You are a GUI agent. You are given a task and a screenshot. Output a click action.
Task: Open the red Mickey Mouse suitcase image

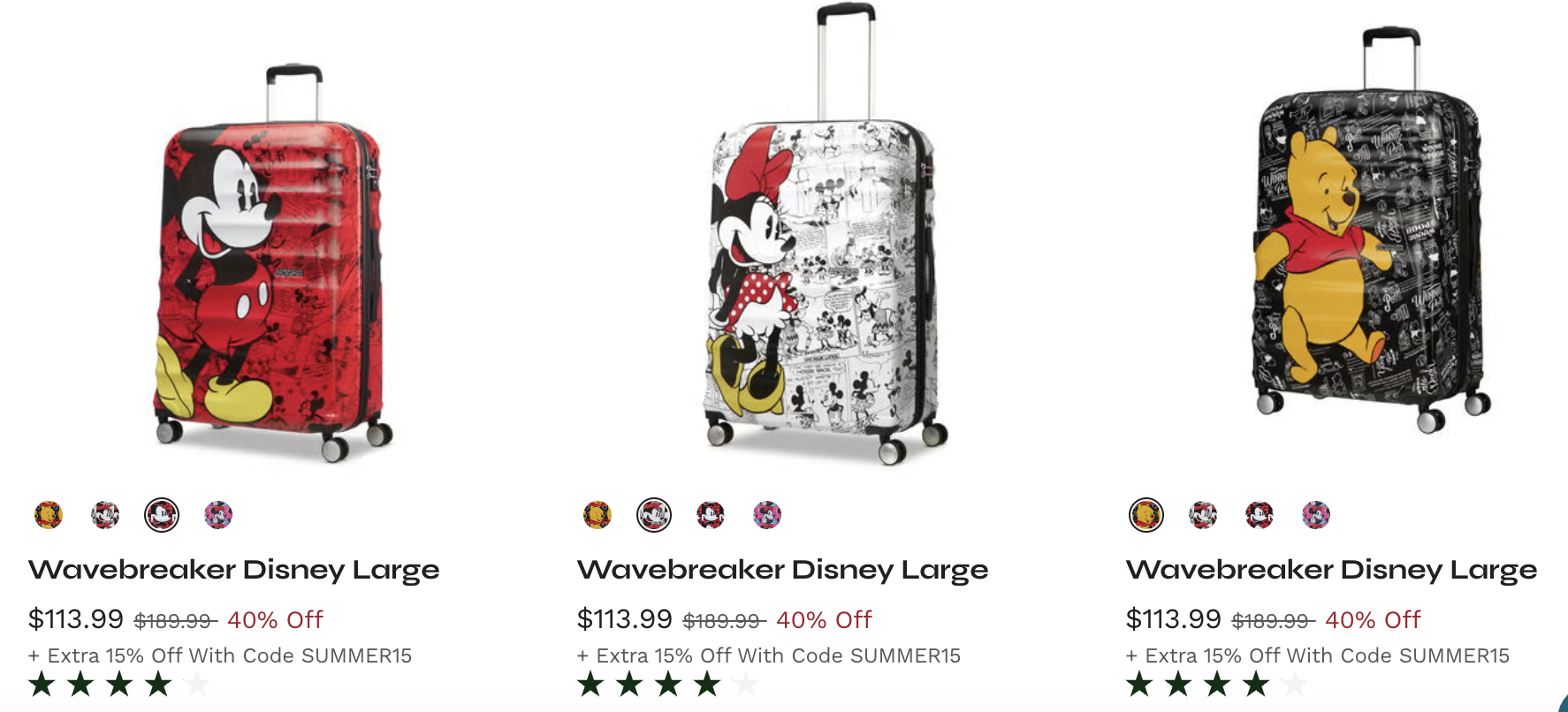click(270, 265)
